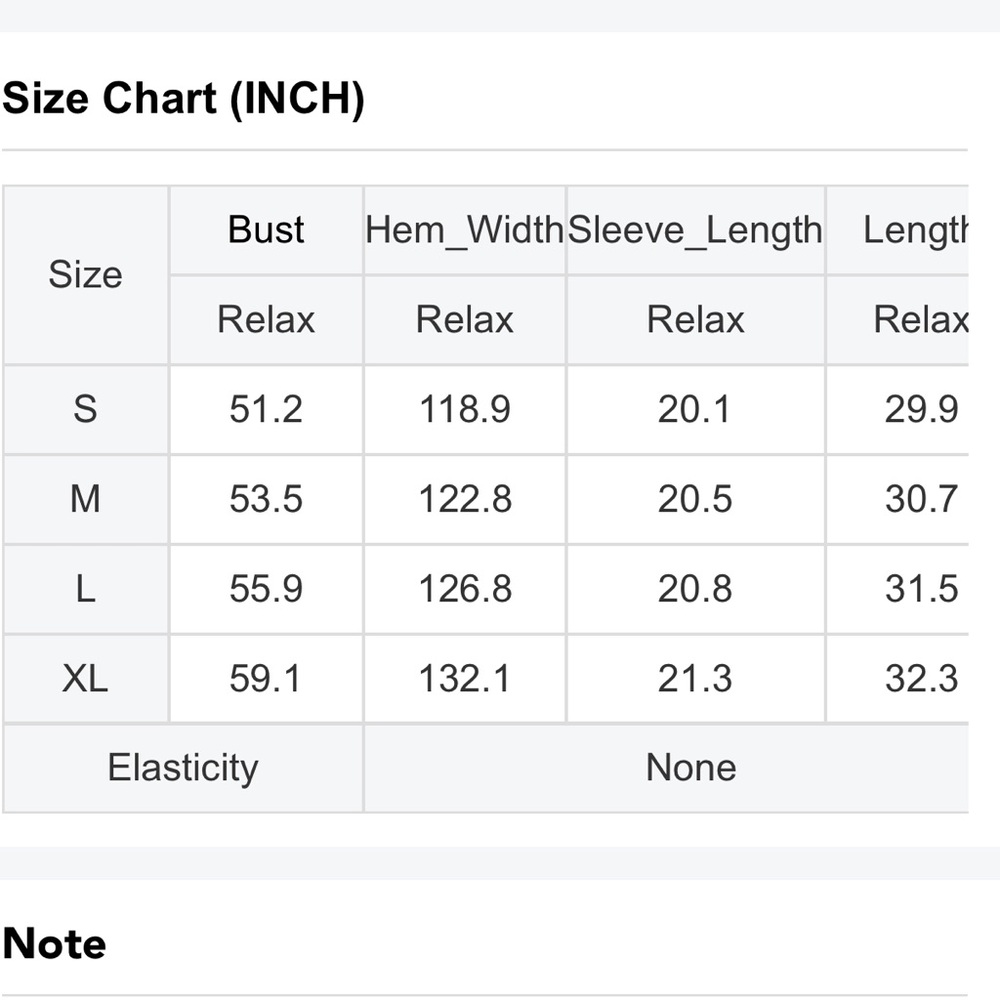Click the None elasticity value
Screen dimensions: 1000x1000
[x=691, y=768]
